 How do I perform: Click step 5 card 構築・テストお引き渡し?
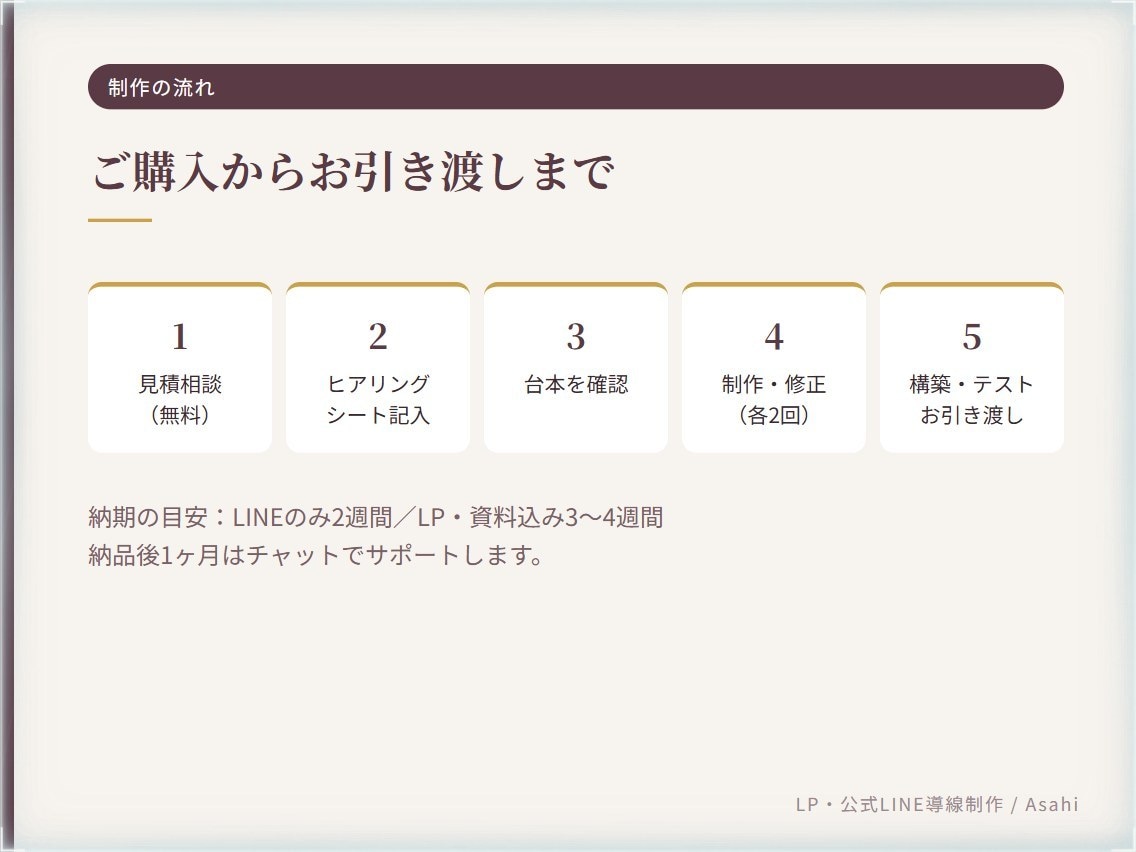972,367
